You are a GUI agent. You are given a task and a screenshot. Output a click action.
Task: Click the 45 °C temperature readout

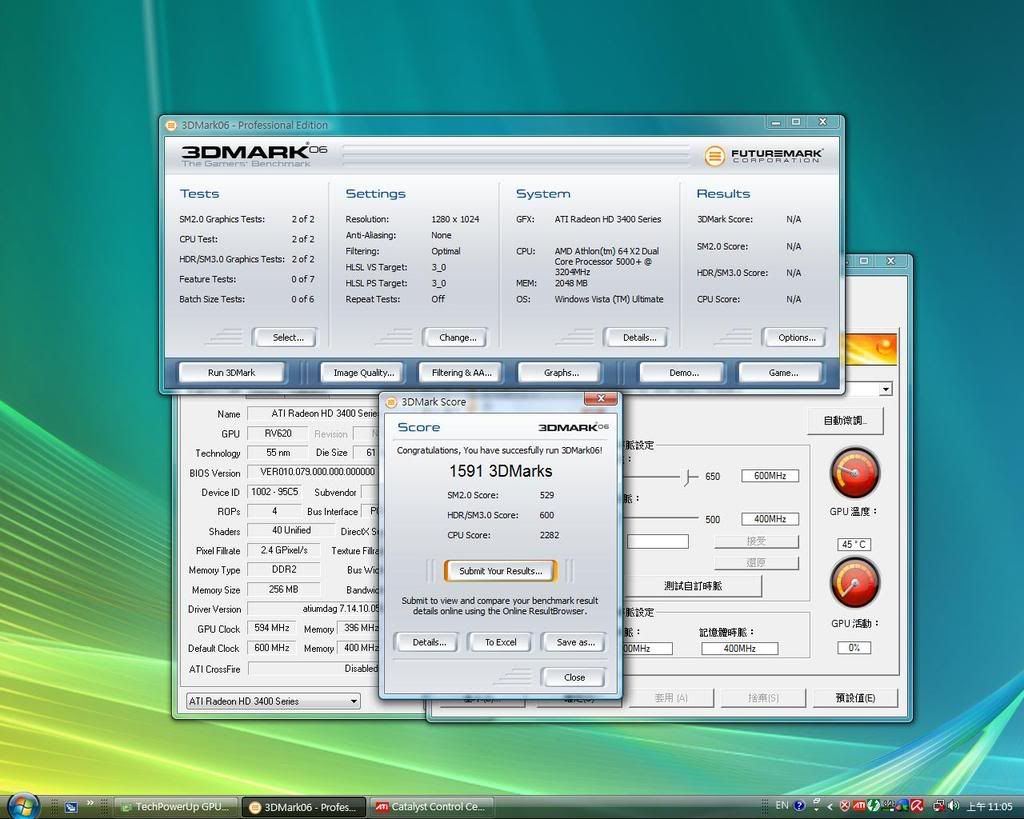click(x=854, y=545)
